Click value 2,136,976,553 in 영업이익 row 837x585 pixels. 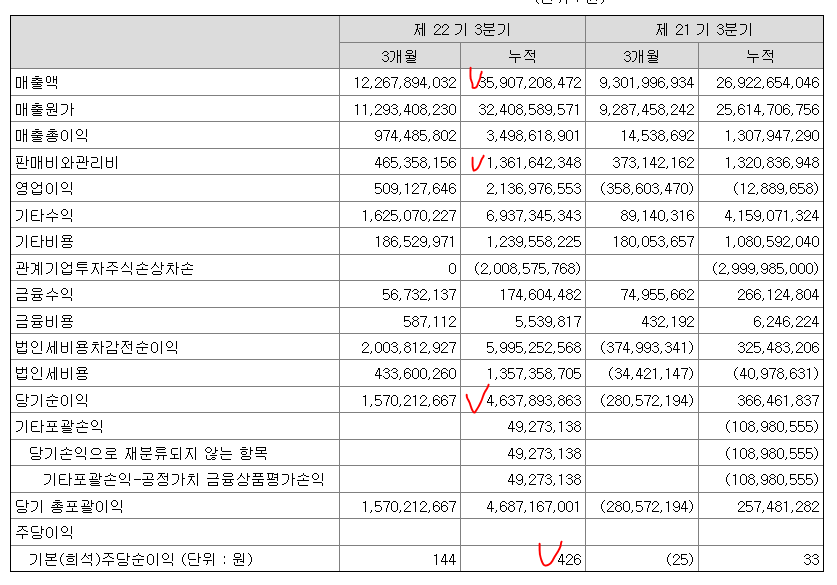click(533, 188)
